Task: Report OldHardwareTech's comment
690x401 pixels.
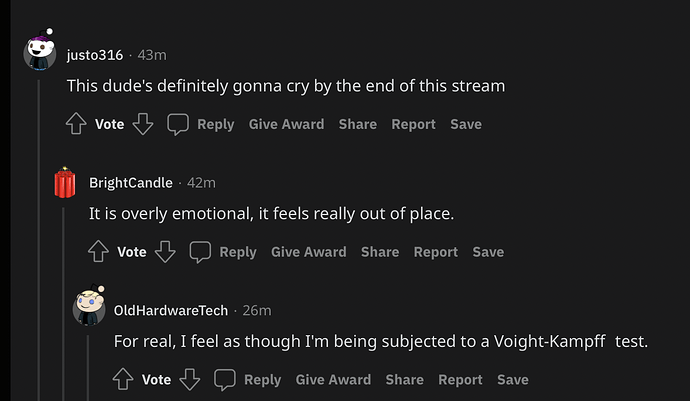Action: pyautogui.click(x=460, y=380)
